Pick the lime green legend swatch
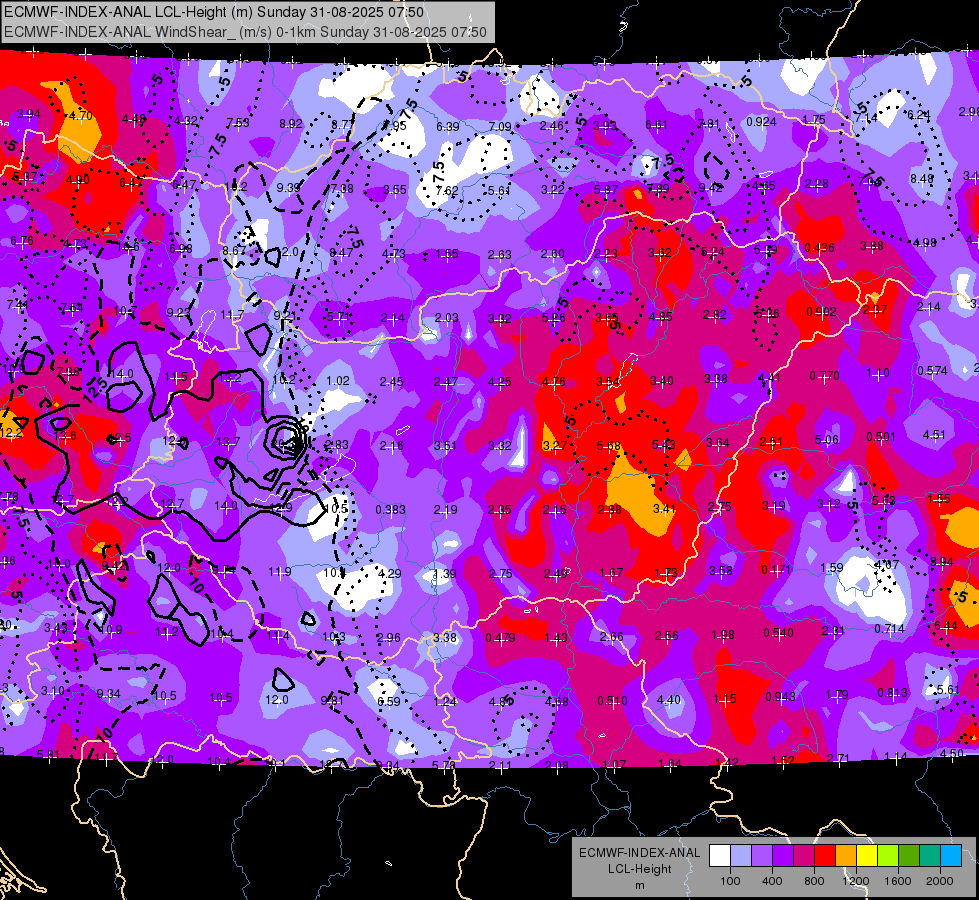Image resolution: width=979 pixels, height=900 pixels. tap(888, 855)
